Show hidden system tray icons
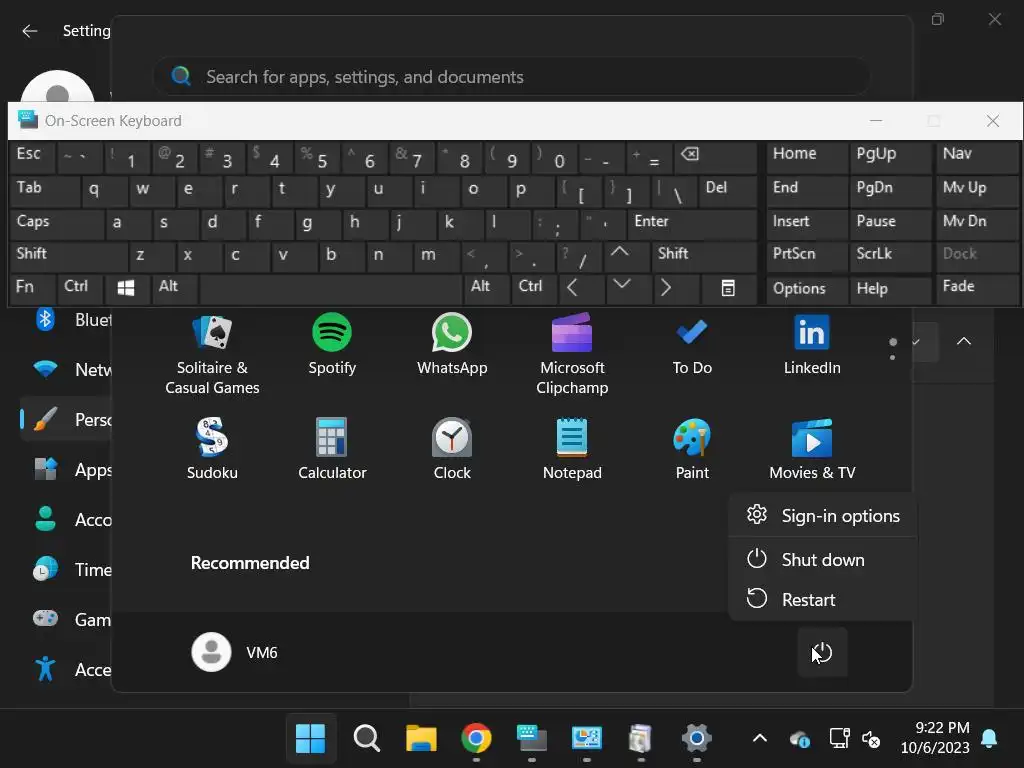The image size is (1024, 768). [760, 739]
